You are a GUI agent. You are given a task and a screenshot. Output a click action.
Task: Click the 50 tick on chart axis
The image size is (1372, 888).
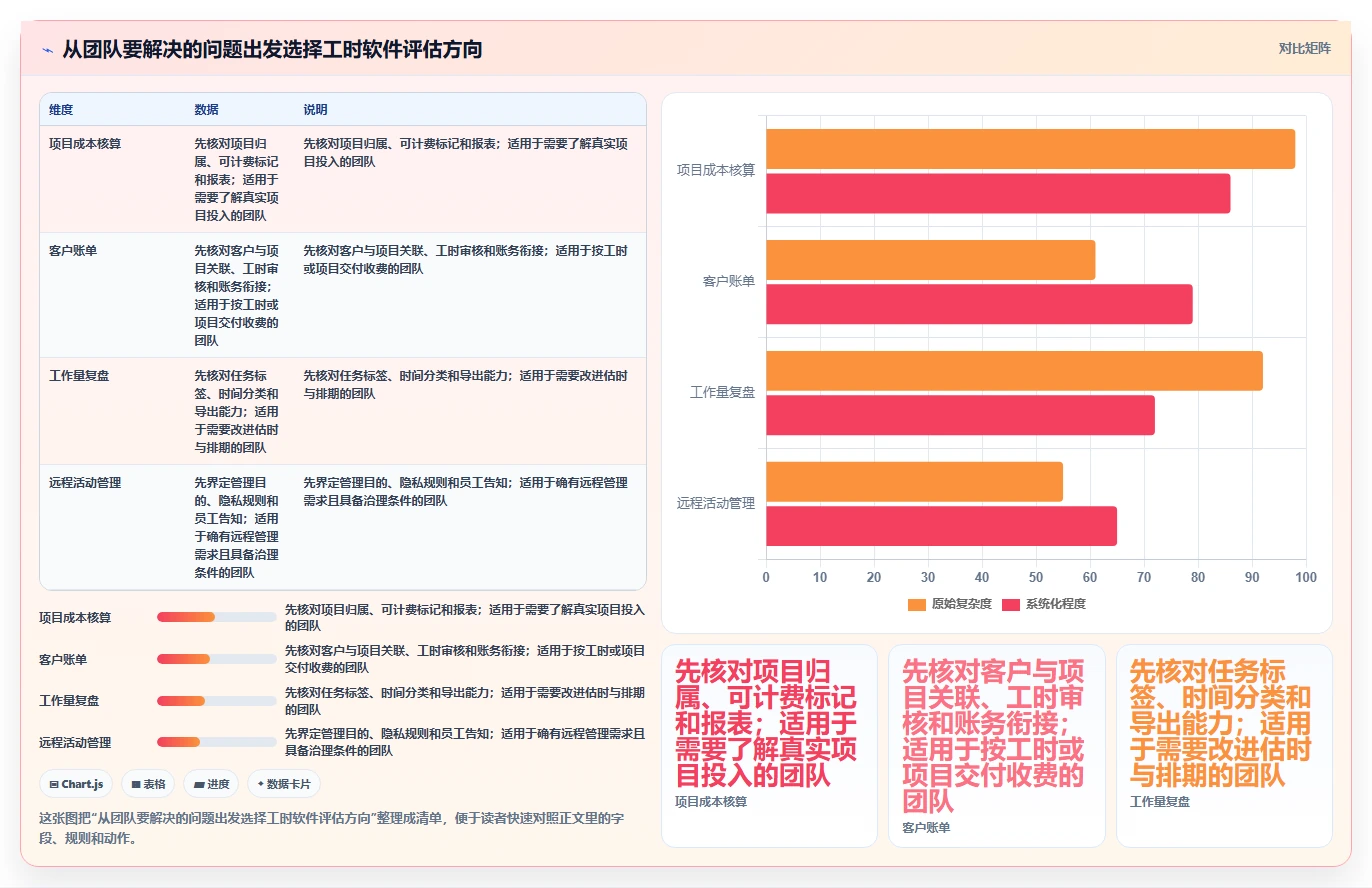click(1036, 577)
